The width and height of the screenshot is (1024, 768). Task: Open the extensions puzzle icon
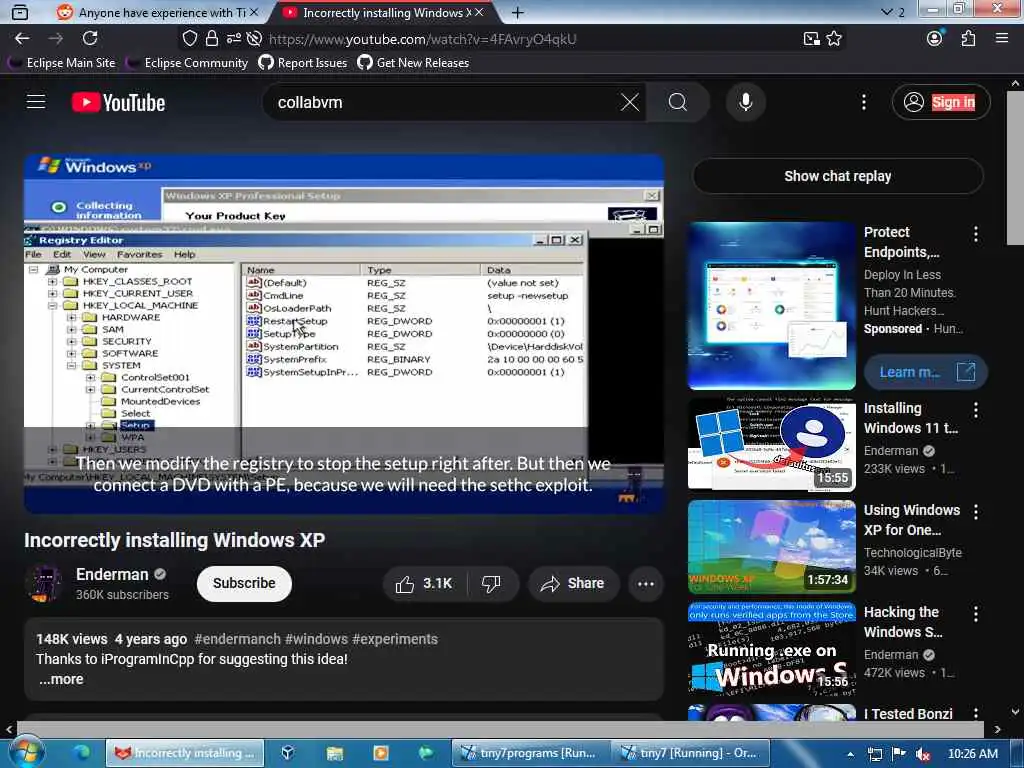[x=968, y=39]
